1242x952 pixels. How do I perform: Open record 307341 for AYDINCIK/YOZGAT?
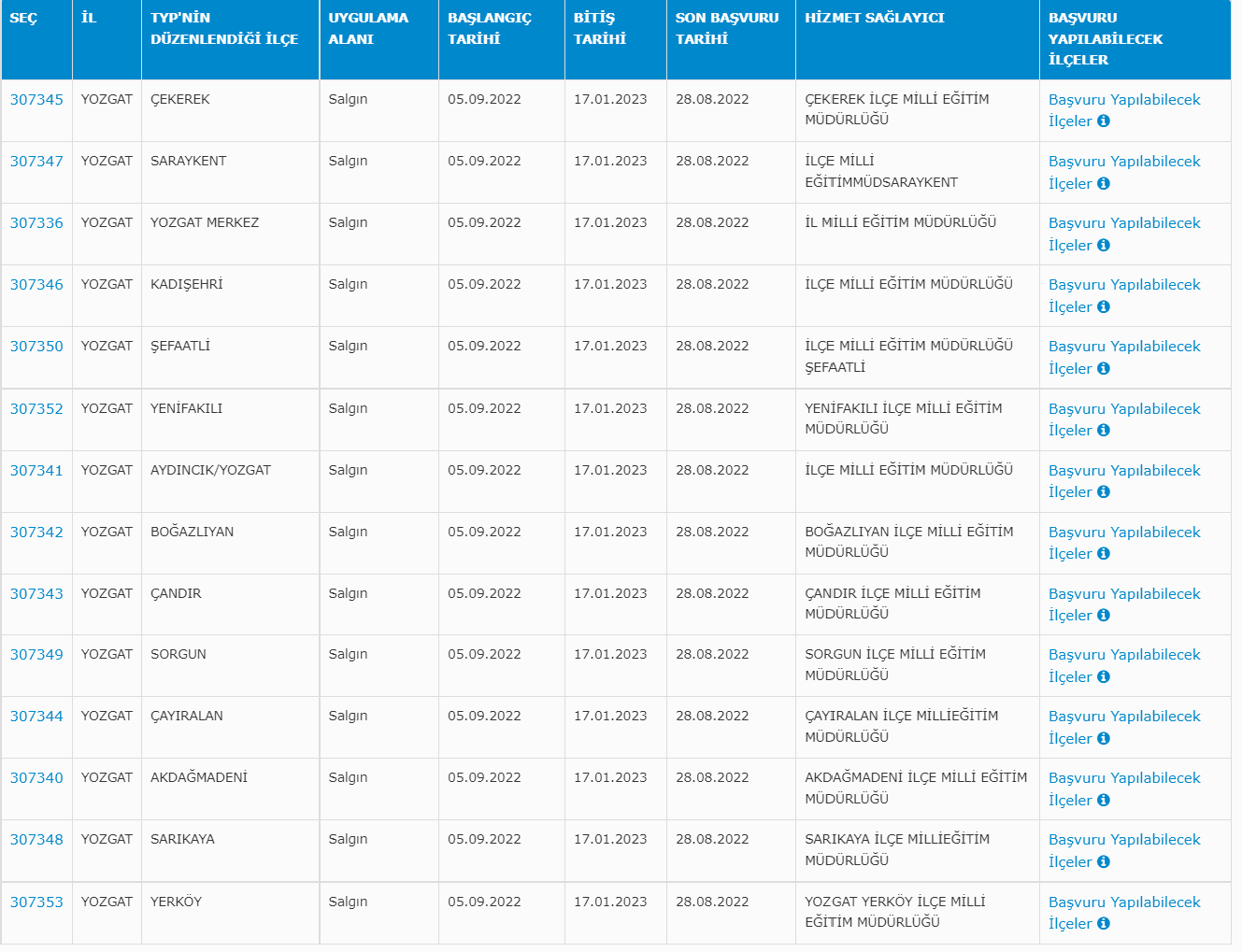[36, 471]
